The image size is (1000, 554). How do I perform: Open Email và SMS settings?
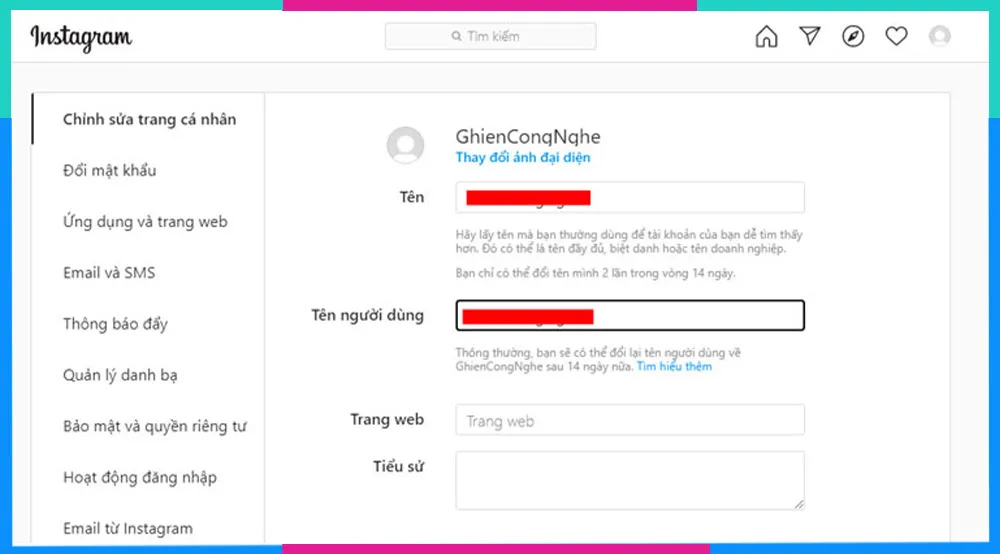tap(109, 273)
